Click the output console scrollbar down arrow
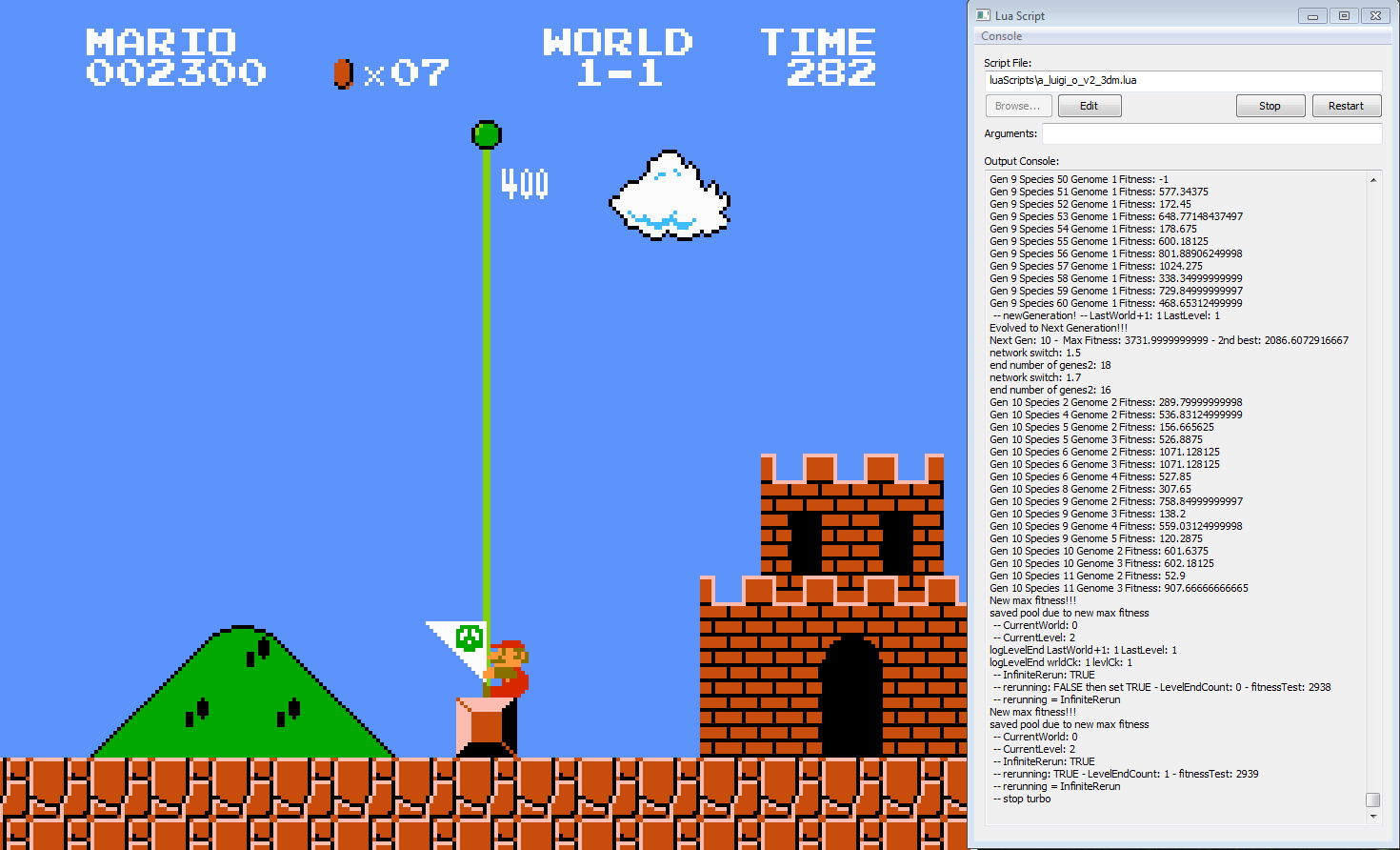 [1372, 816]
